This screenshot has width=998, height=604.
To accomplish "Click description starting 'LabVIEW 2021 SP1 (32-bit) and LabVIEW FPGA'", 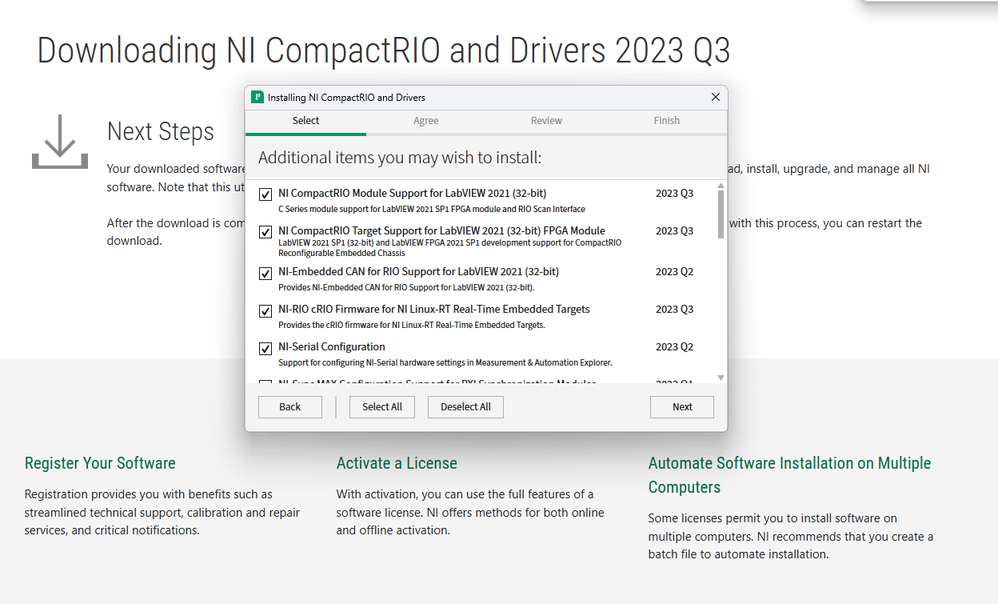I will pyautogui.click(x=450, y=248).
